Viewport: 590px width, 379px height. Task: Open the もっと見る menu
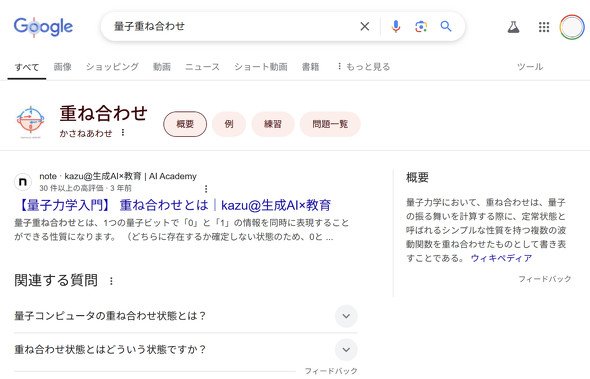[x=363, y=67]
